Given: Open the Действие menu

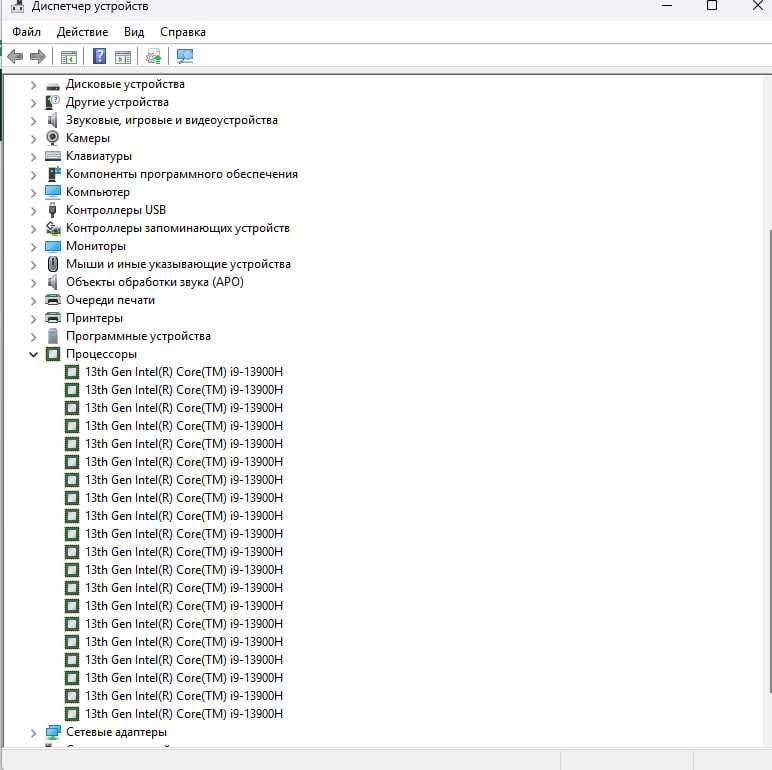Looking at the screenshot, I should tap(82, 32).
